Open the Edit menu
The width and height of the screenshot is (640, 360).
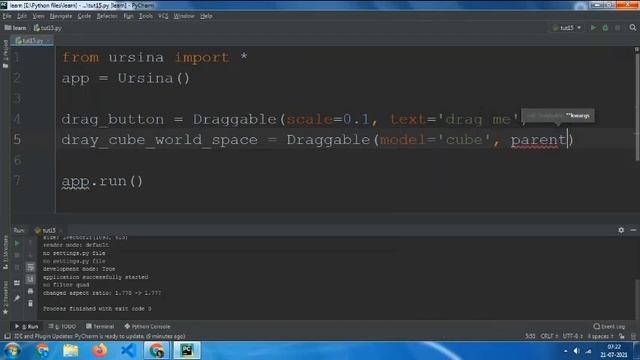pos(22,16)
